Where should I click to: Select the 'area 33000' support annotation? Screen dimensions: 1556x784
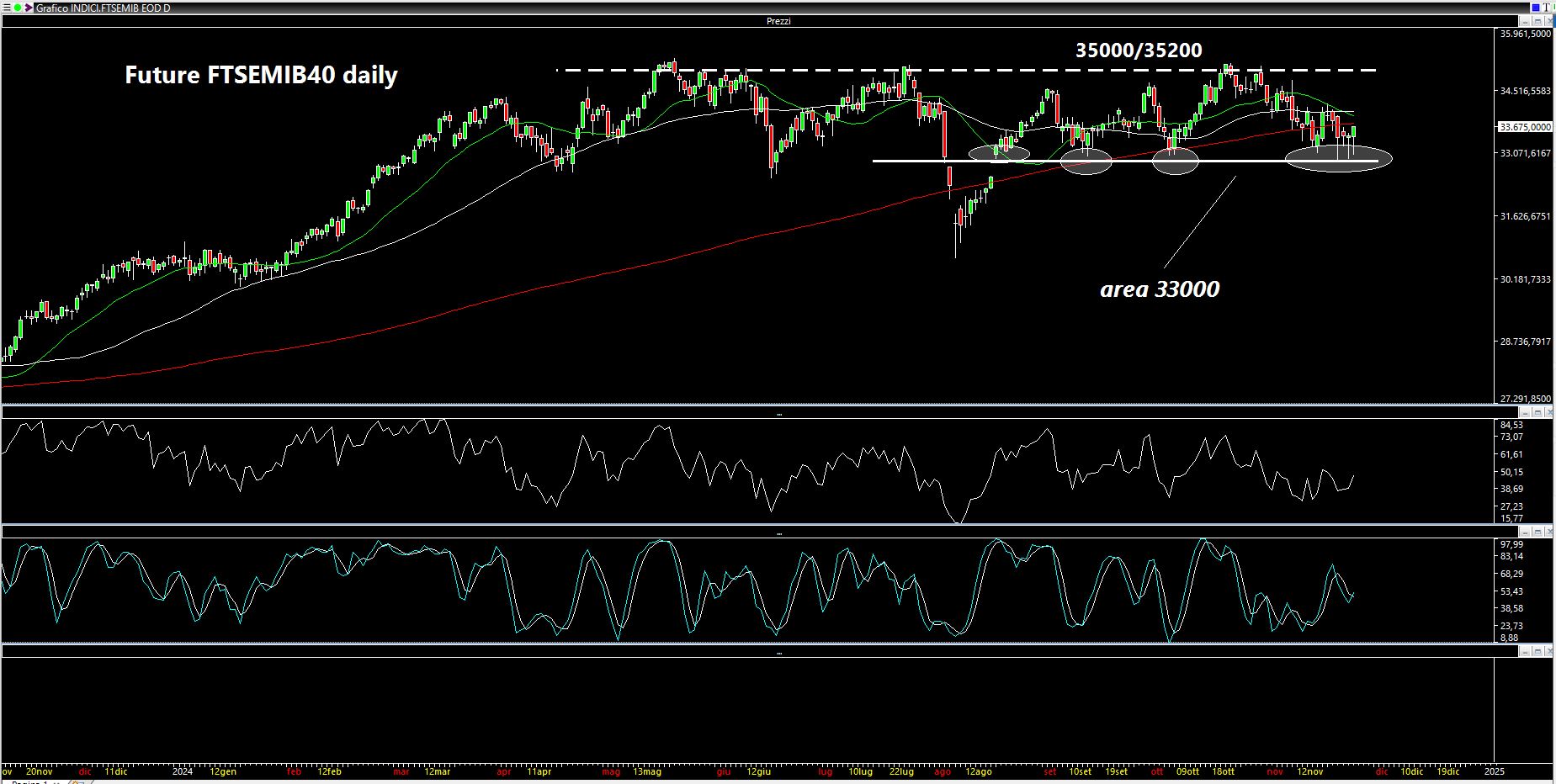1160,289
